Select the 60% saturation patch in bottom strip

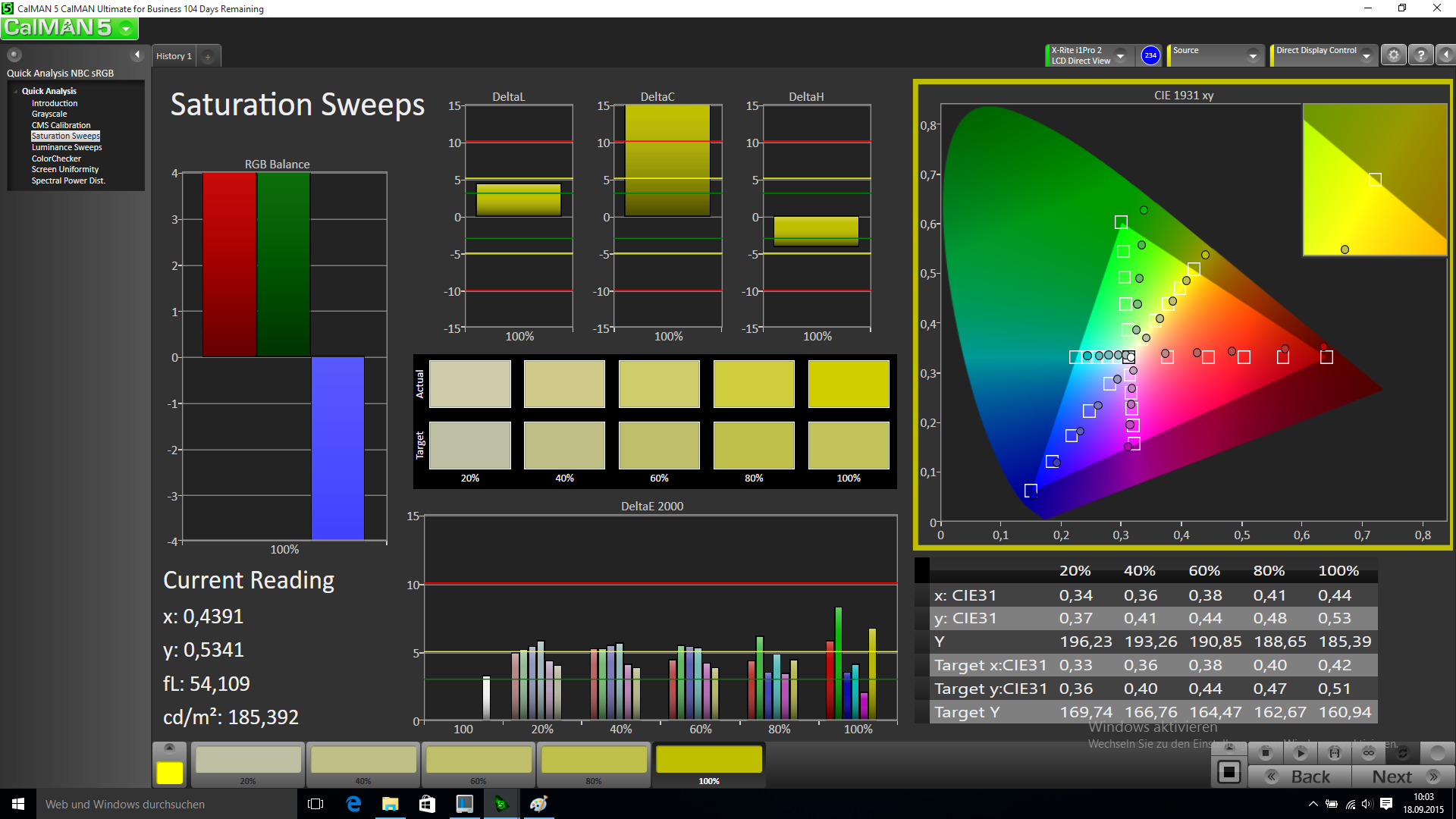[479, 764]
